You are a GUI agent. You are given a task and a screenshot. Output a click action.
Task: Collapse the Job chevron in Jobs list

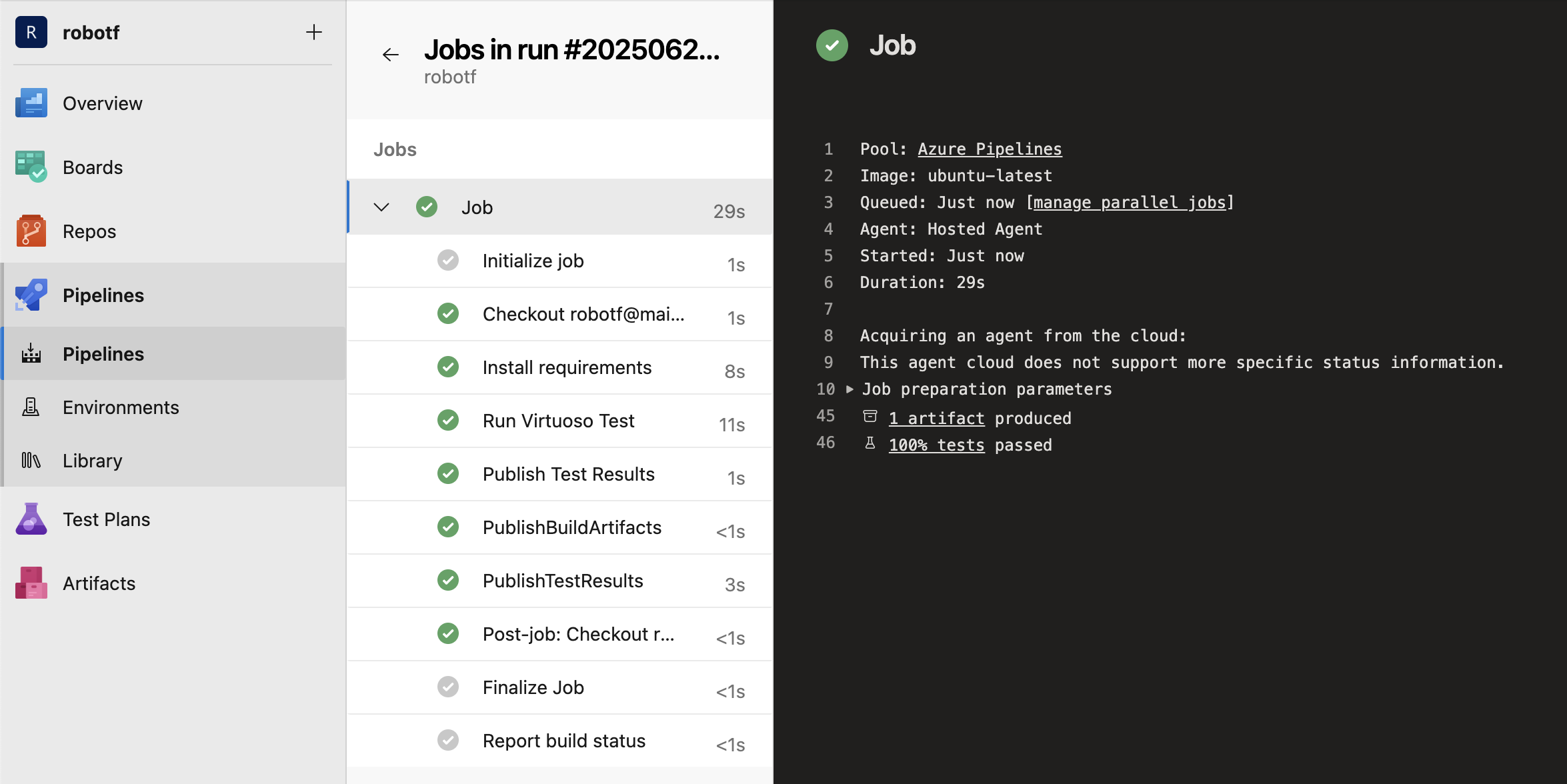381,207
